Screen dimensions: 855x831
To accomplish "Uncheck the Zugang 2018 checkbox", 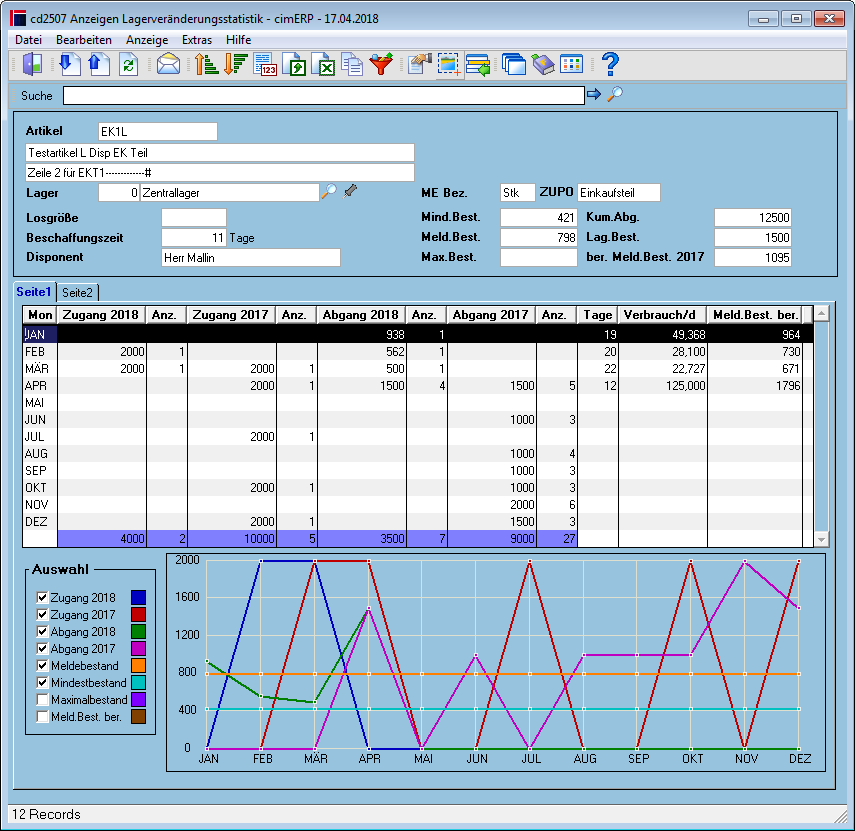I will tap(42, 598).
